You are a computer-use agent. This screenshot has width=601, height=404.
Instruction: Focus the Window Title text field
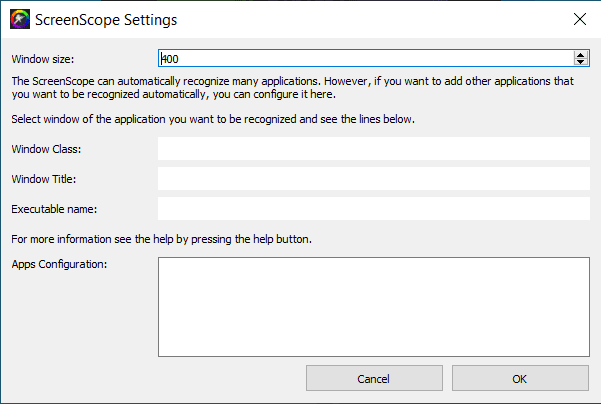(373, 179)
